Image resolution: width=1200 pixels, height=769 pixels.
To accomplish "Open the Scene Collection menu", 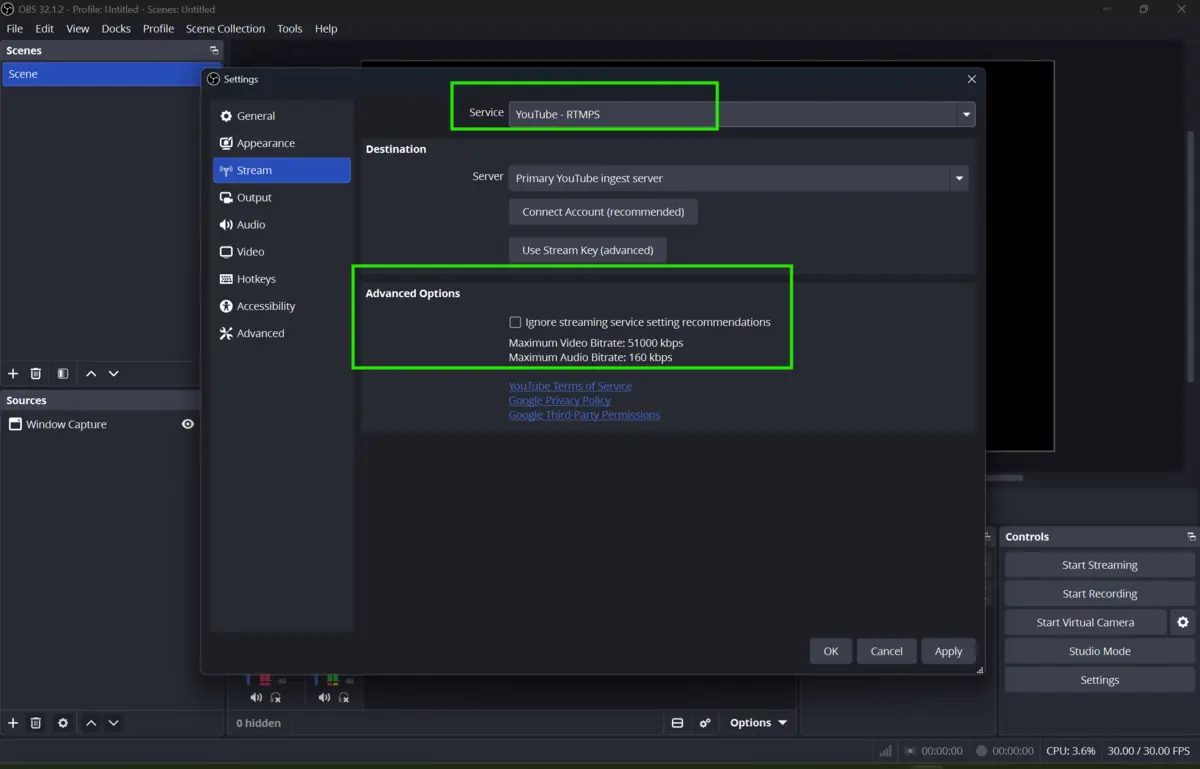I will coord(225,28).
